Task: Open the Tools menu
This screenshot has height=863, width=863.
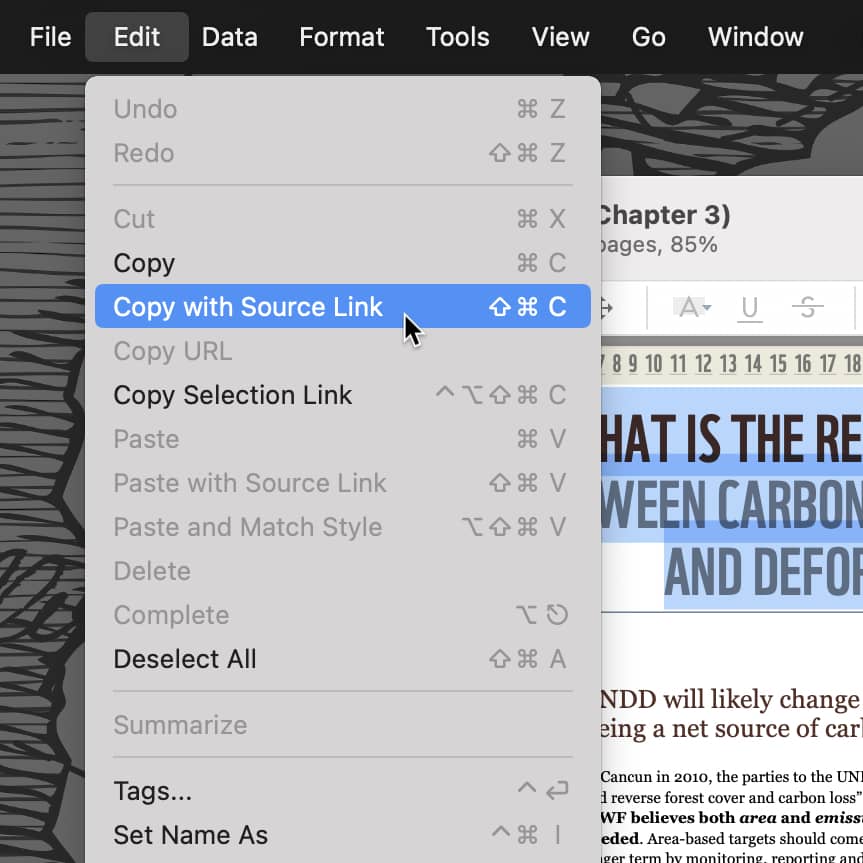Action: click(x=457, y=37)
